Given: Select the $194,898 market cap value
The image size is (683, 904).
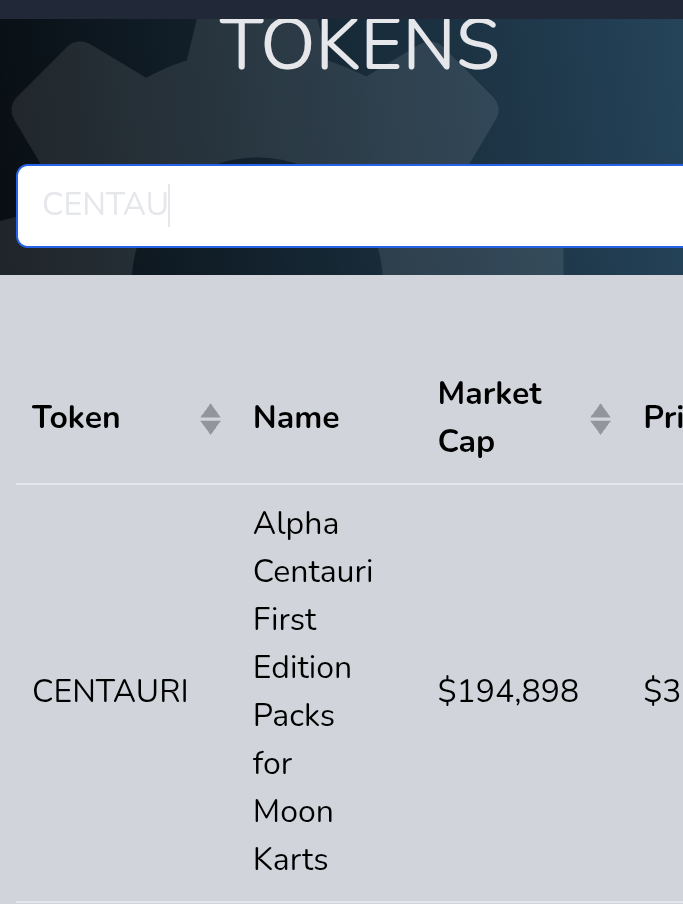Looking at the screenshot, I should [x=508, y=691].
